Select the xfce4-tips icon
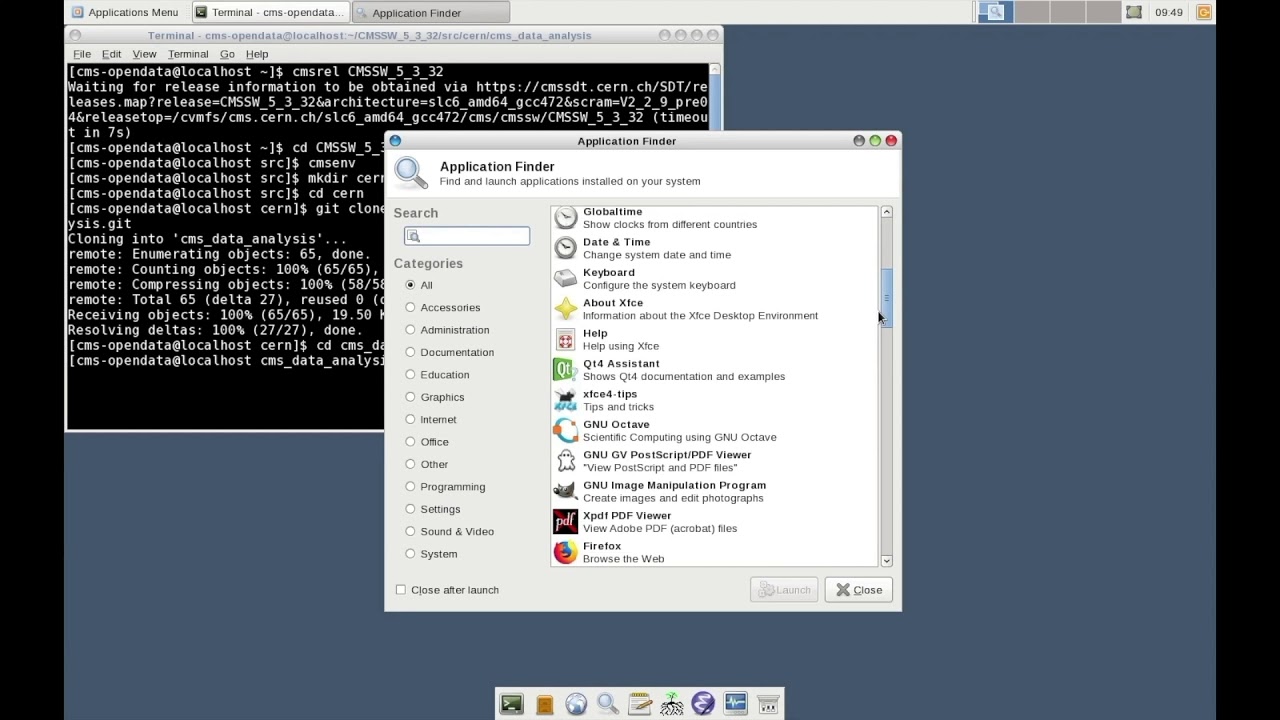Screen dimensions: 1280x720 566,400
